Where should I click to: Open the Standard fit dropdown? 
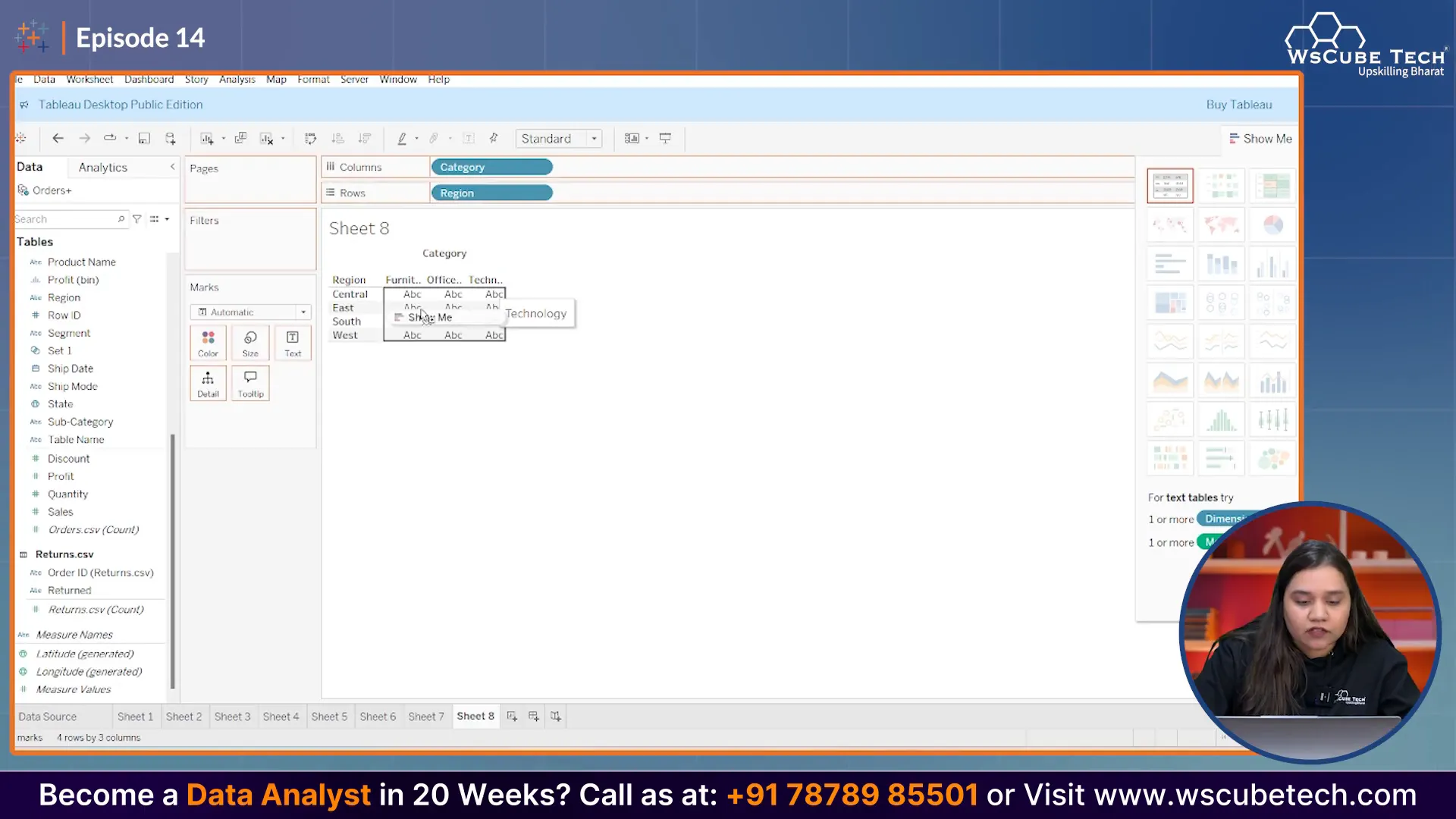559,139
